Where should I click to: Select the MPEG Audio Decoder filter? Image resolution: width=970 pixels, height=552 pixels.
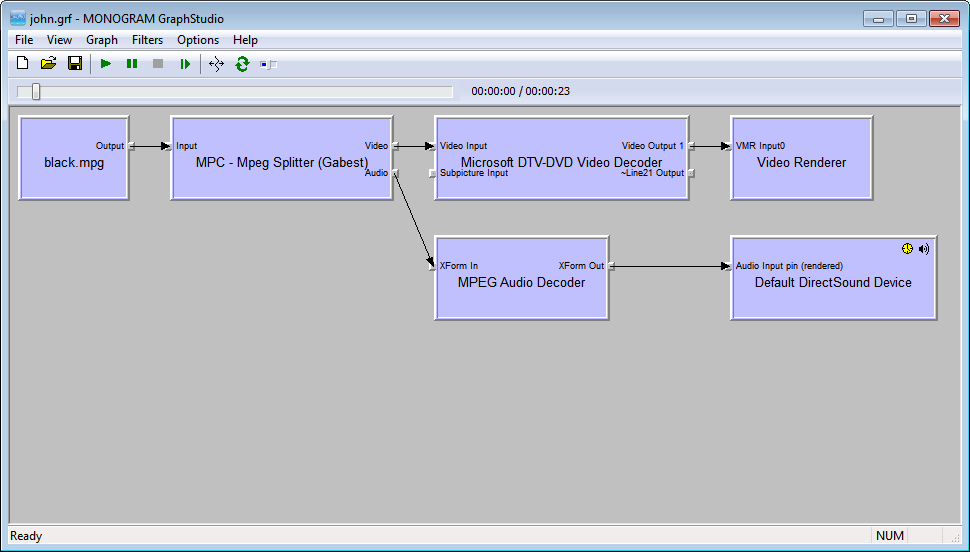pyautogui.click(x=521, y=278)
